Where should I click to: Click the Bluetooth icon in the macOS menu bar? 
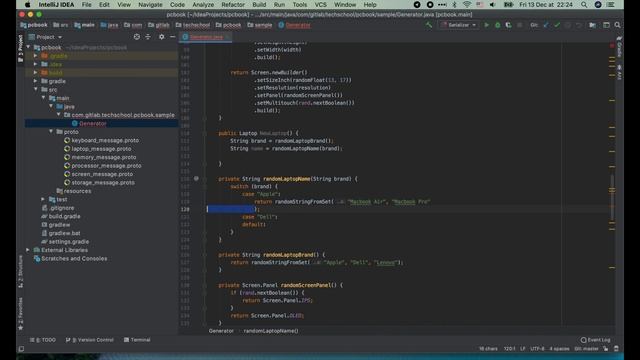[x=454, y=5]
